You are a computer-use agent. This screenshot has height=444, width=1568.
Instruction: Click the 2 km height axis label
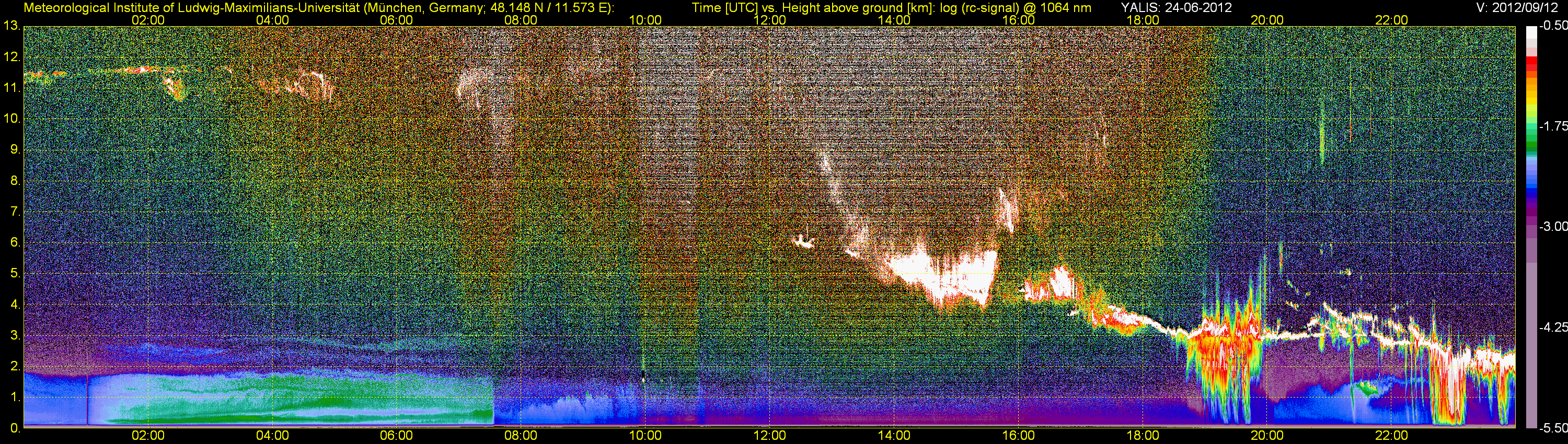15,366
